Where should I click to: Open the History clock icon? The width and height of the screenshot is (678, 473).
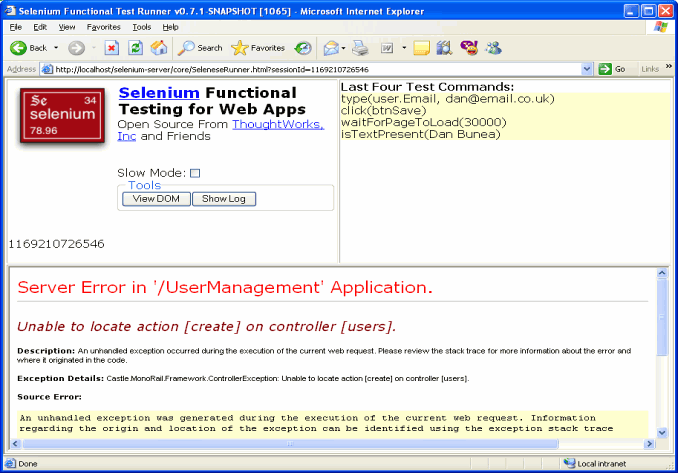303,48
